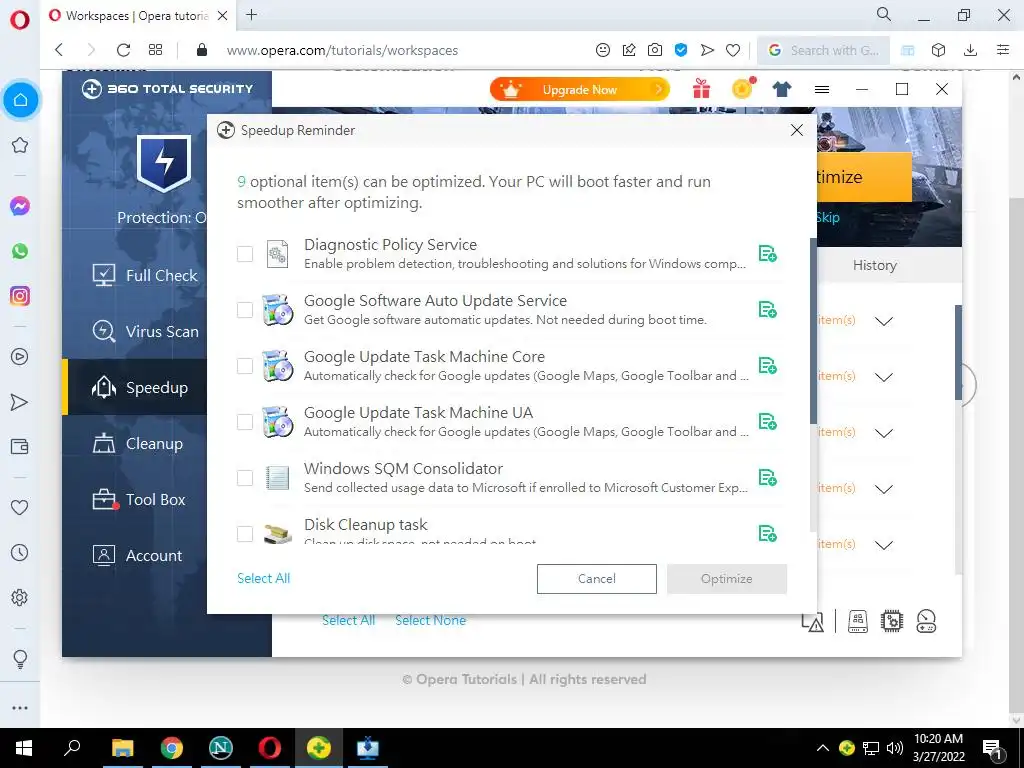This screenshot has width=1024, height=768.
Task: Open the Player icon in Opera sidebar
Action: tap(20, 357)
